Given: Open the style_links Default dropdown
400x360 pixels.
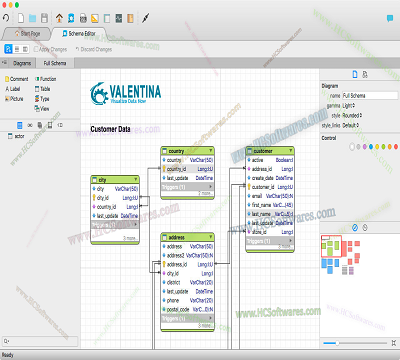Looking at the screenshot, I should tap(351, 125).
